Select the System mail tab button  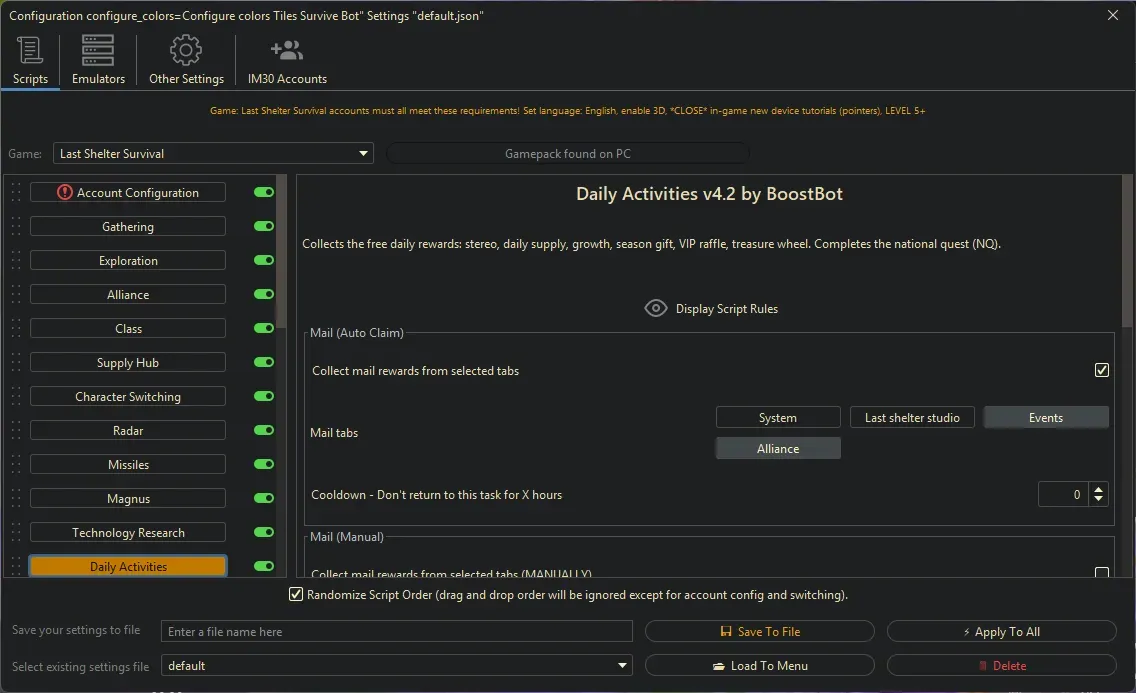(778, 418)
